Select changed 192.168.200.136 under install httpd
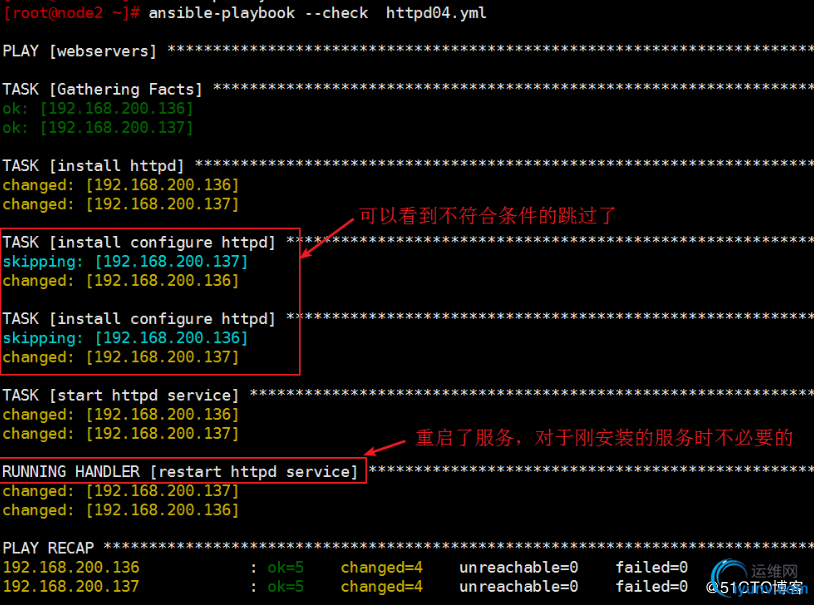This screenshot has width=814, height=605. [x=121, y=185]
